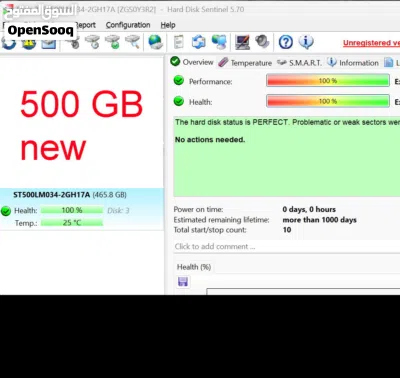This screenshot has height=378, width=400.
Task: Switch to the S.M.A.R.T. tab
Action: point(300,63)
